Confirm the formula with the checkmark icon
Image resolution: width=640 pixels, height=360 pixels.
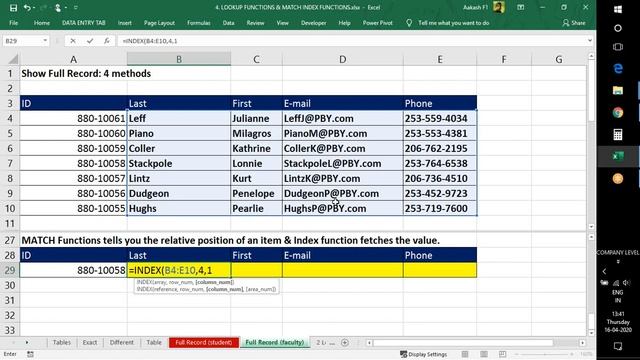coord(90,41)
